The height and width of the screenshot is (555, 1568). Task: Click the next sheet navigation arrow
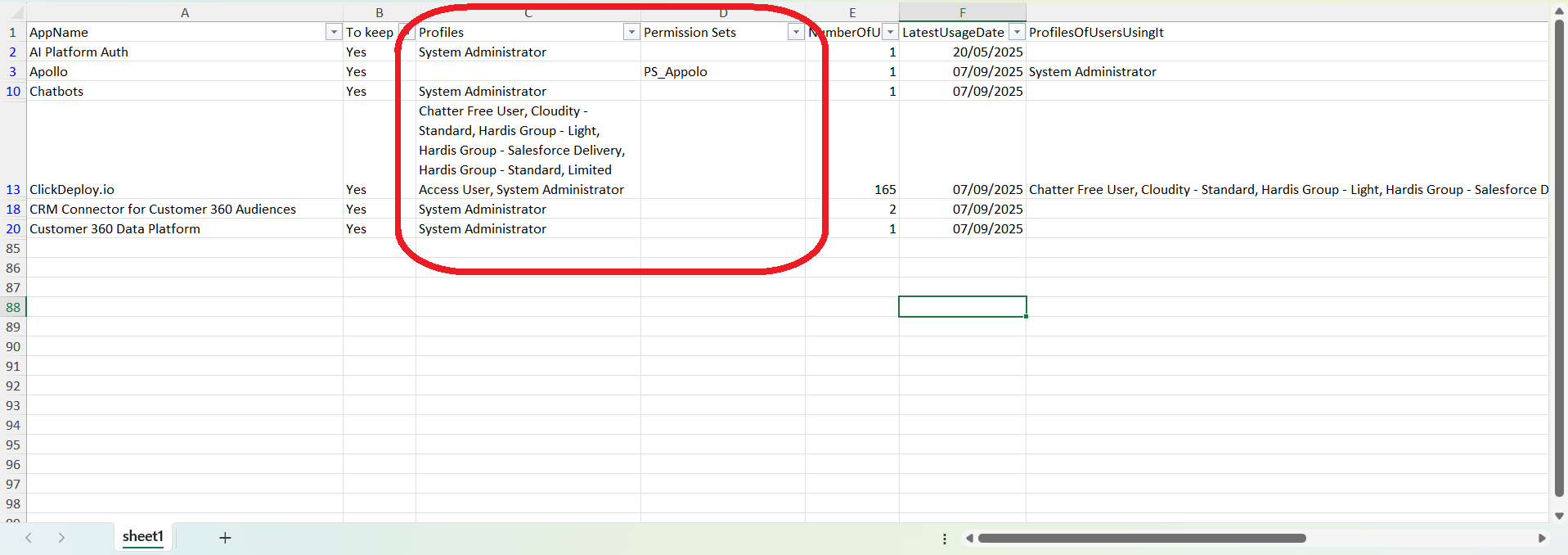61,538
